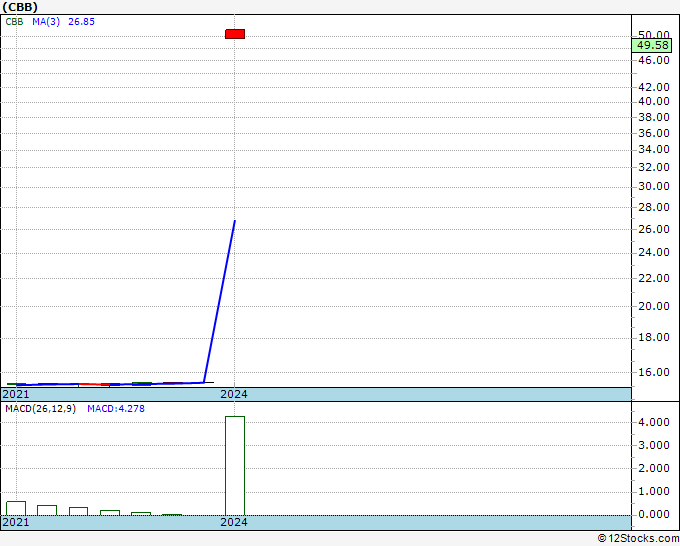
Task: Click the MACD:4.278 value label
Action: pos(116,409)
